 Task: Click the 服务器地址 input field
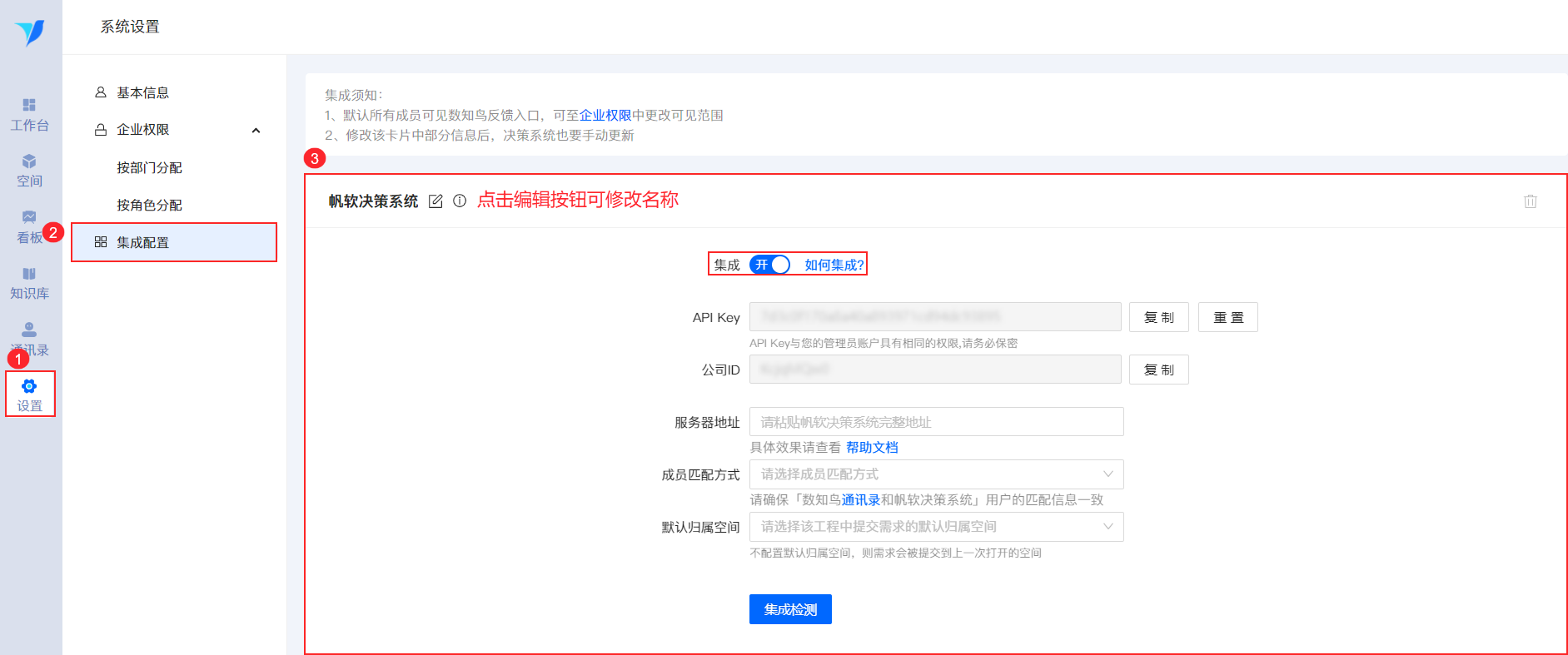[x=936, y=422]
